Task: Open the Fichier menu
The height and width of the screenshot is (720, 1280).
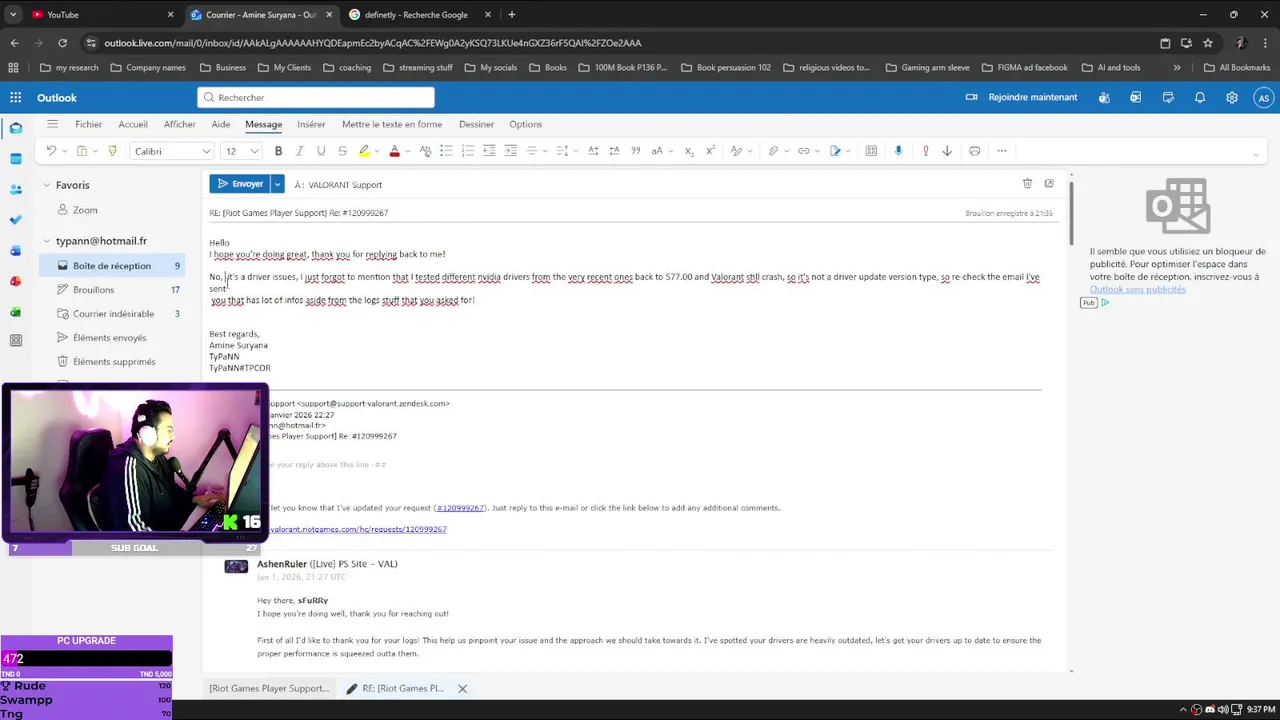Action: click(x=88, y=124)
